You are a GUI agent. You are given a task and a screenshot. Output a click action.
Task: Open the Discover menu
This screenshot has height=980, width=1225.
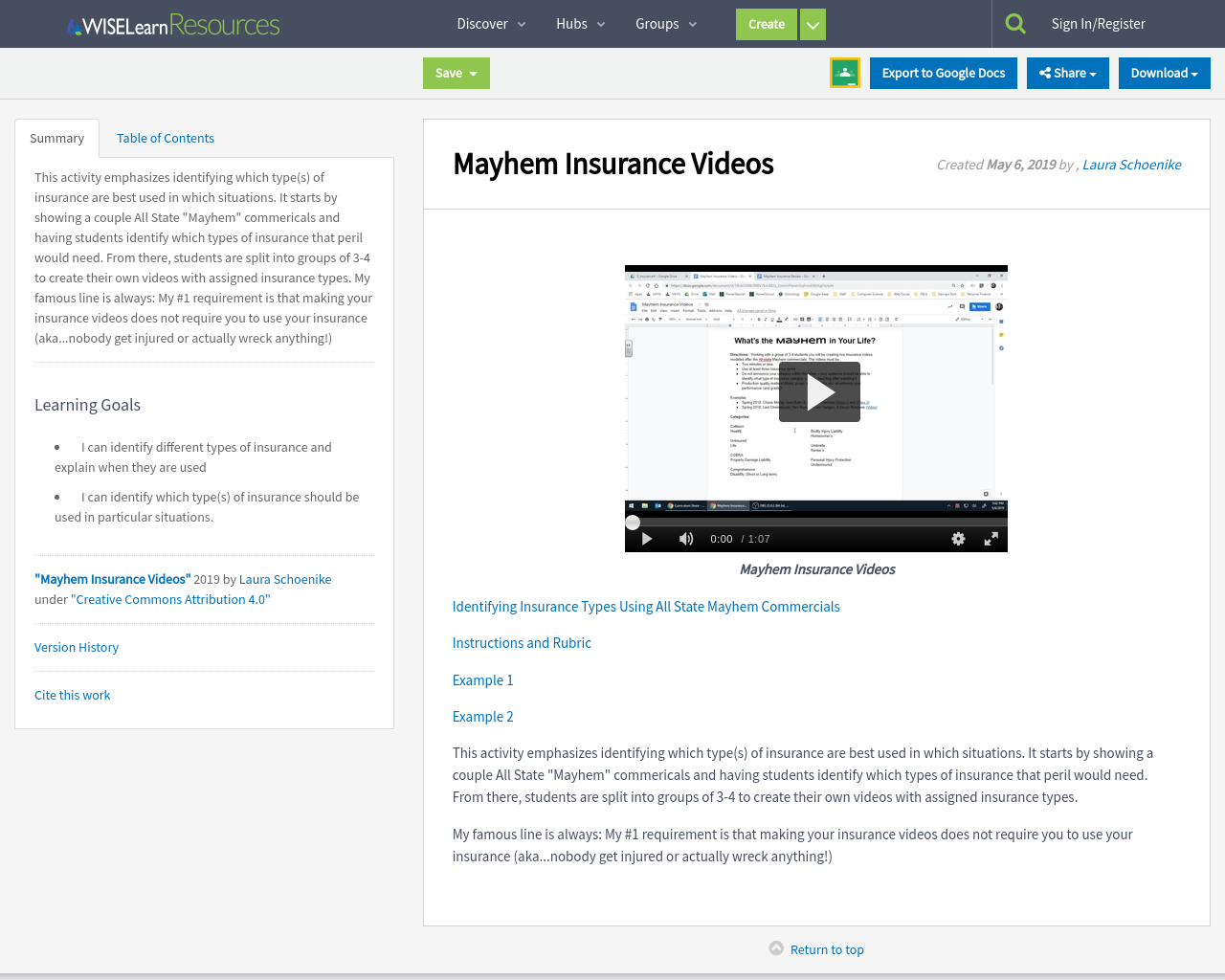[x=490, y=24]
